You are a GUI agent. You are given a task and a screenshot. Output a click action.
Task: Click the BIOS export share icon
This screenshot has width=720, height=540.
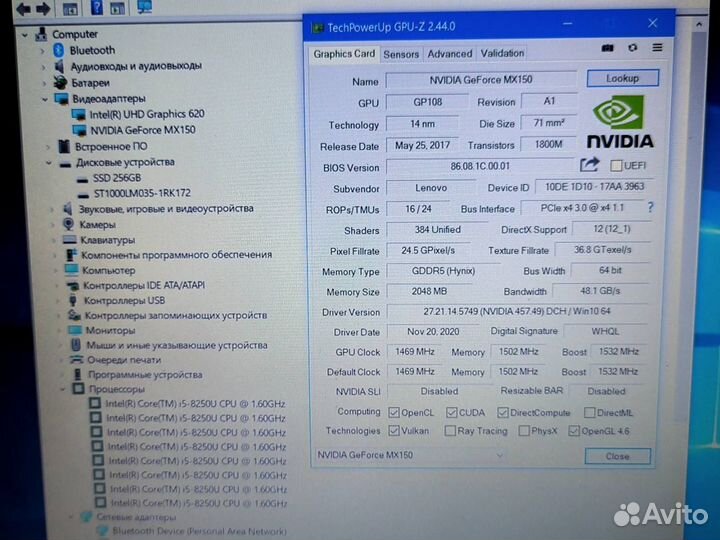(x=589, y=165)
